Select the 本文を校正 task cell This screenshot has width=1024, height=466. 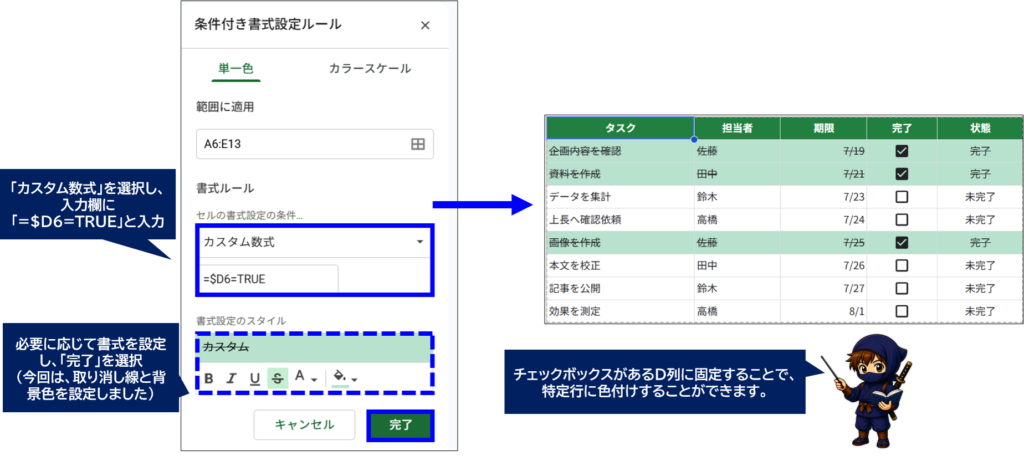(620, 266)
